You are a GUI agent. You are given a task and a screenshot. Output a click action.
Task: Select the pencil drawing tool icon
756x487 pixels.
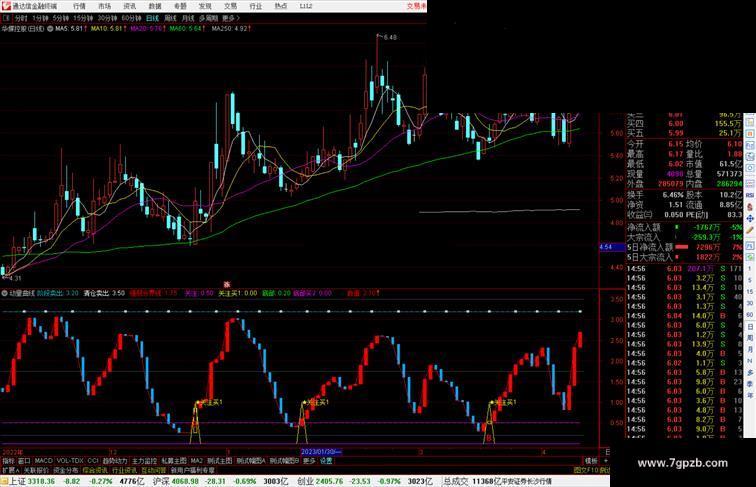(x=750, y=230)
